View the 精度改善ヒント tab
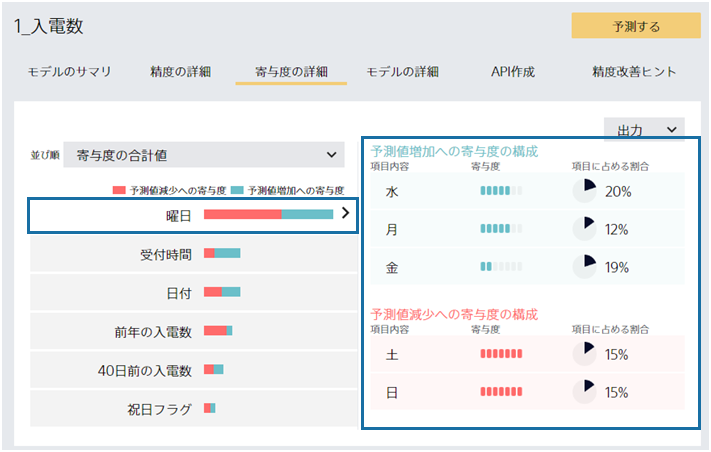Image resolution: width=711 pixels, height=452 pixels. pos(634,72)
